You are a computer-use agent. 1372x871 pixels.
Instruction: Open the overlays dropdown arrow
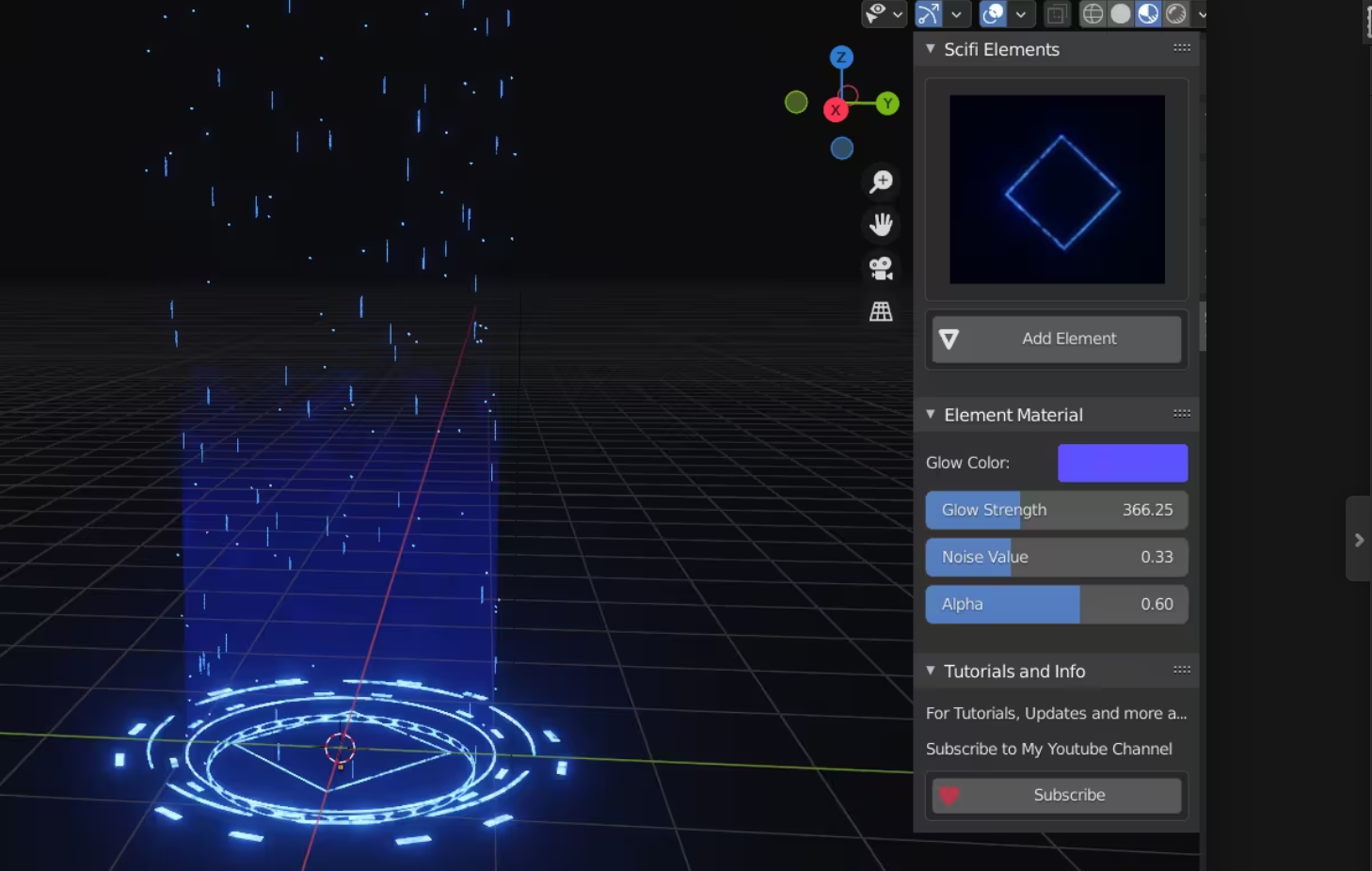click(1021, 14)
